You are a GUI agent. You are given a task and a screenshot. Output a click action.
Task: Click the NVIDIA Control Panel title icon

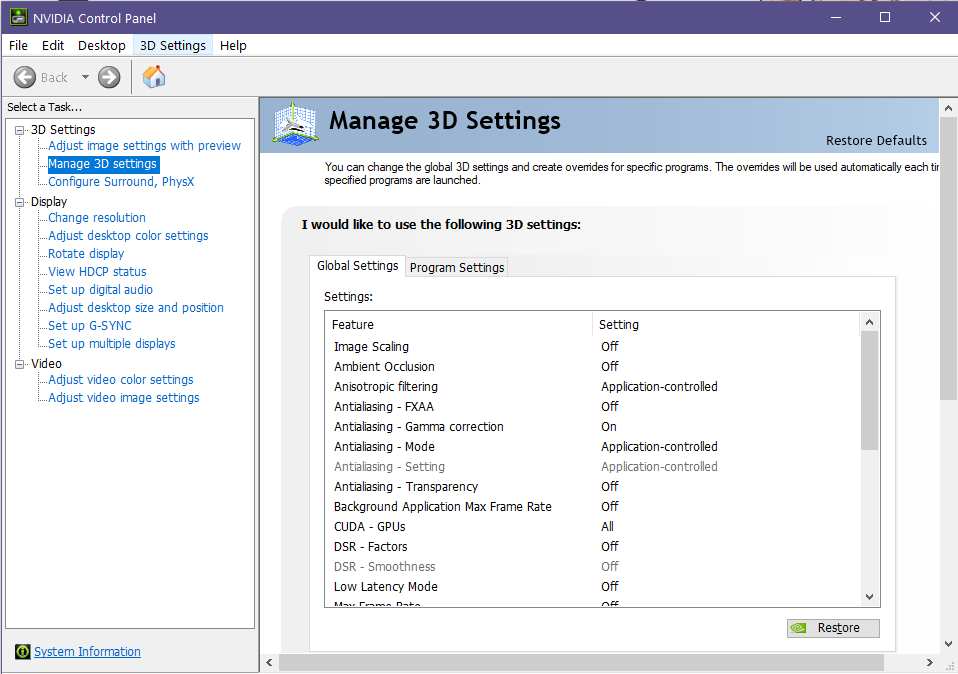pos(18,17)
